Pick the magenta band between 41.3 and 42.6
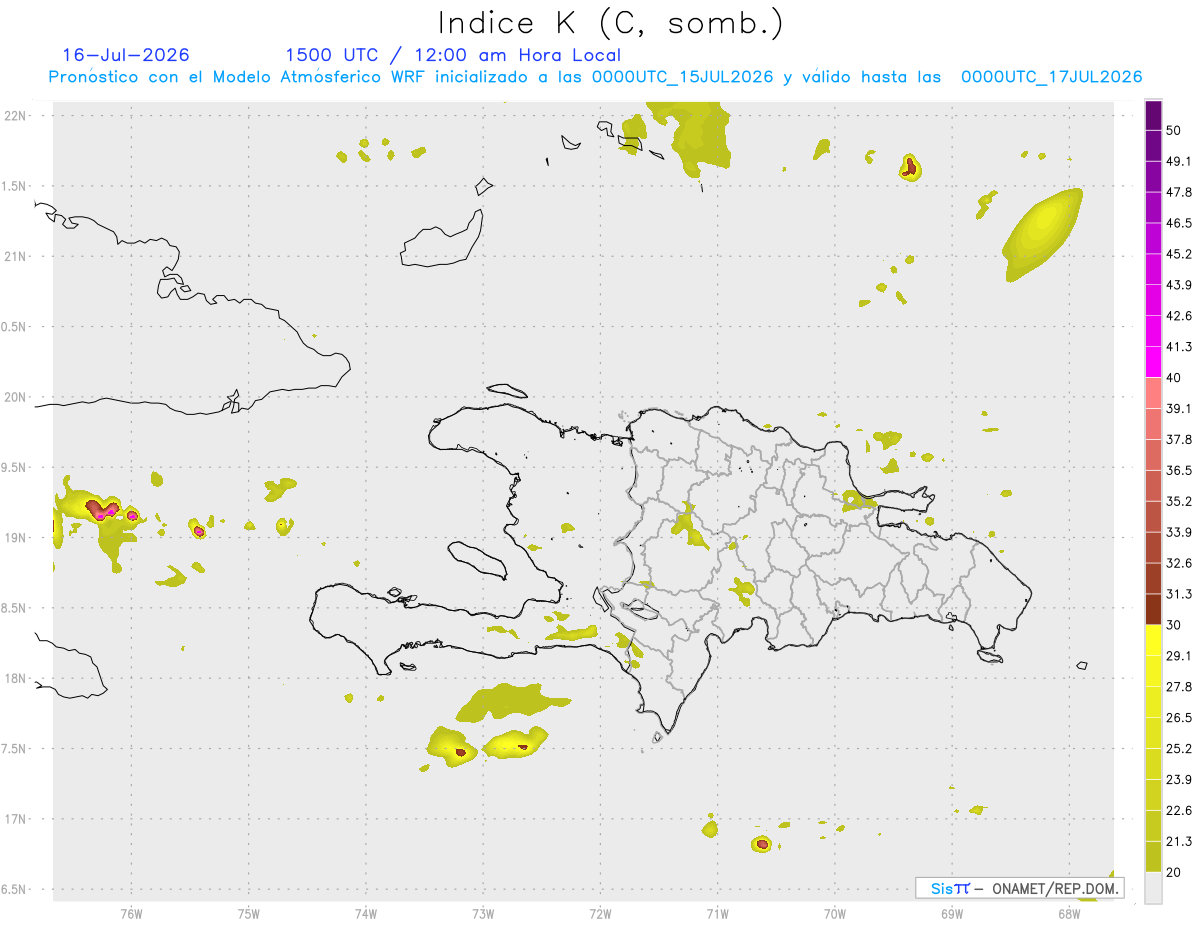Screen dimensions: 1200x927 click(1153, 331)
